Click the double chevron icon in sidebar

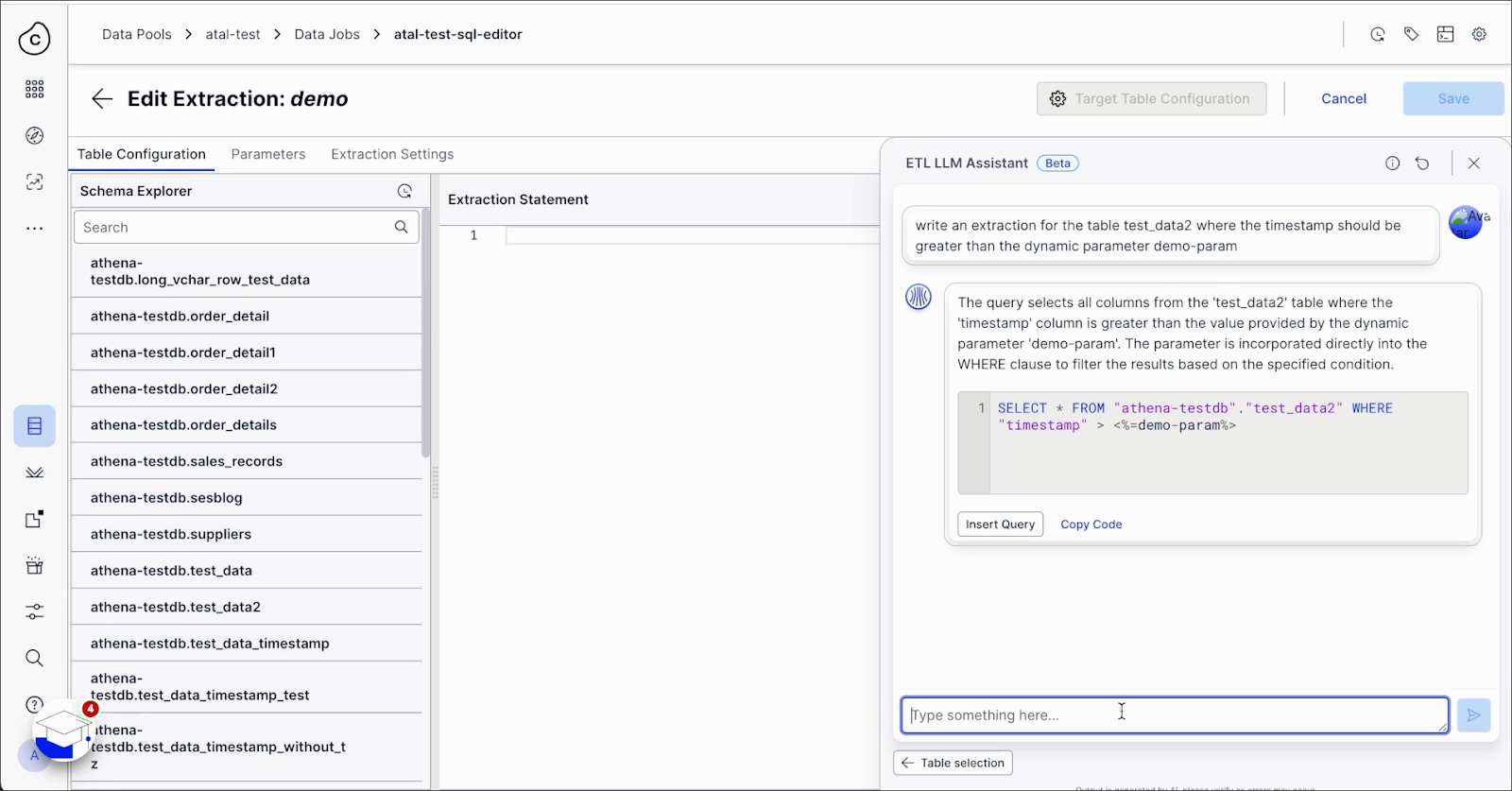34,473
